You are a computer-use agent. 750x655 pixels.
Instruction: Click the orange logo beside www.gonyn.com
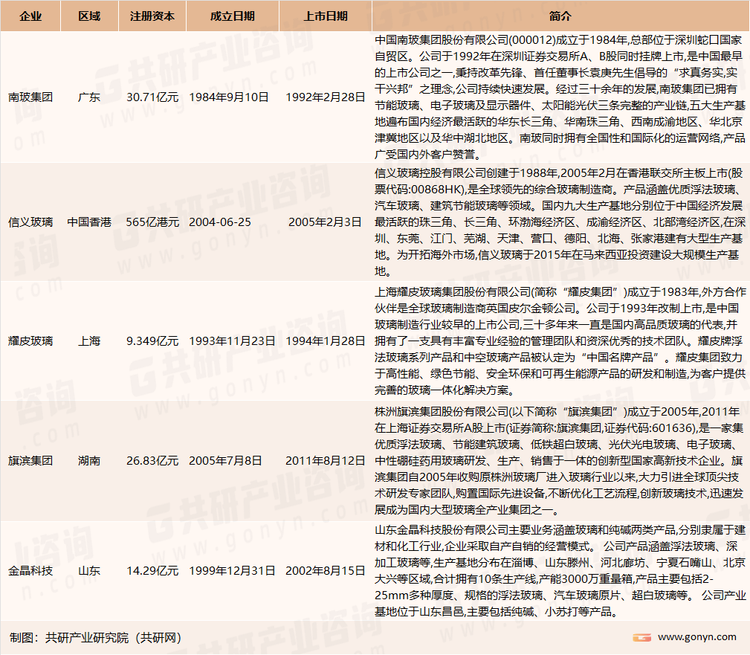point(641,637)
